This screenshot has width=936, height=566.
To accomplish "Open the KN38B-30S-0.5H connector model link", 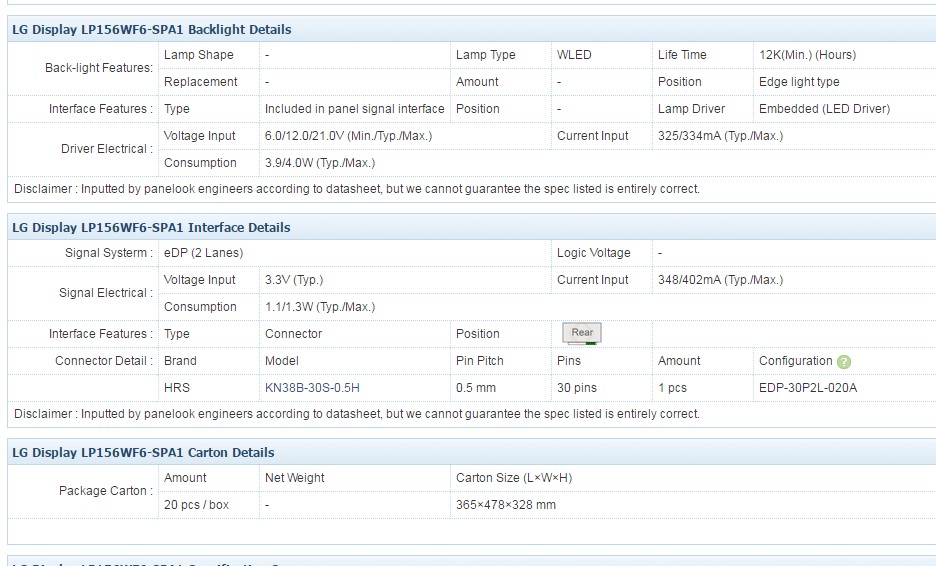I will click(312, 387).
